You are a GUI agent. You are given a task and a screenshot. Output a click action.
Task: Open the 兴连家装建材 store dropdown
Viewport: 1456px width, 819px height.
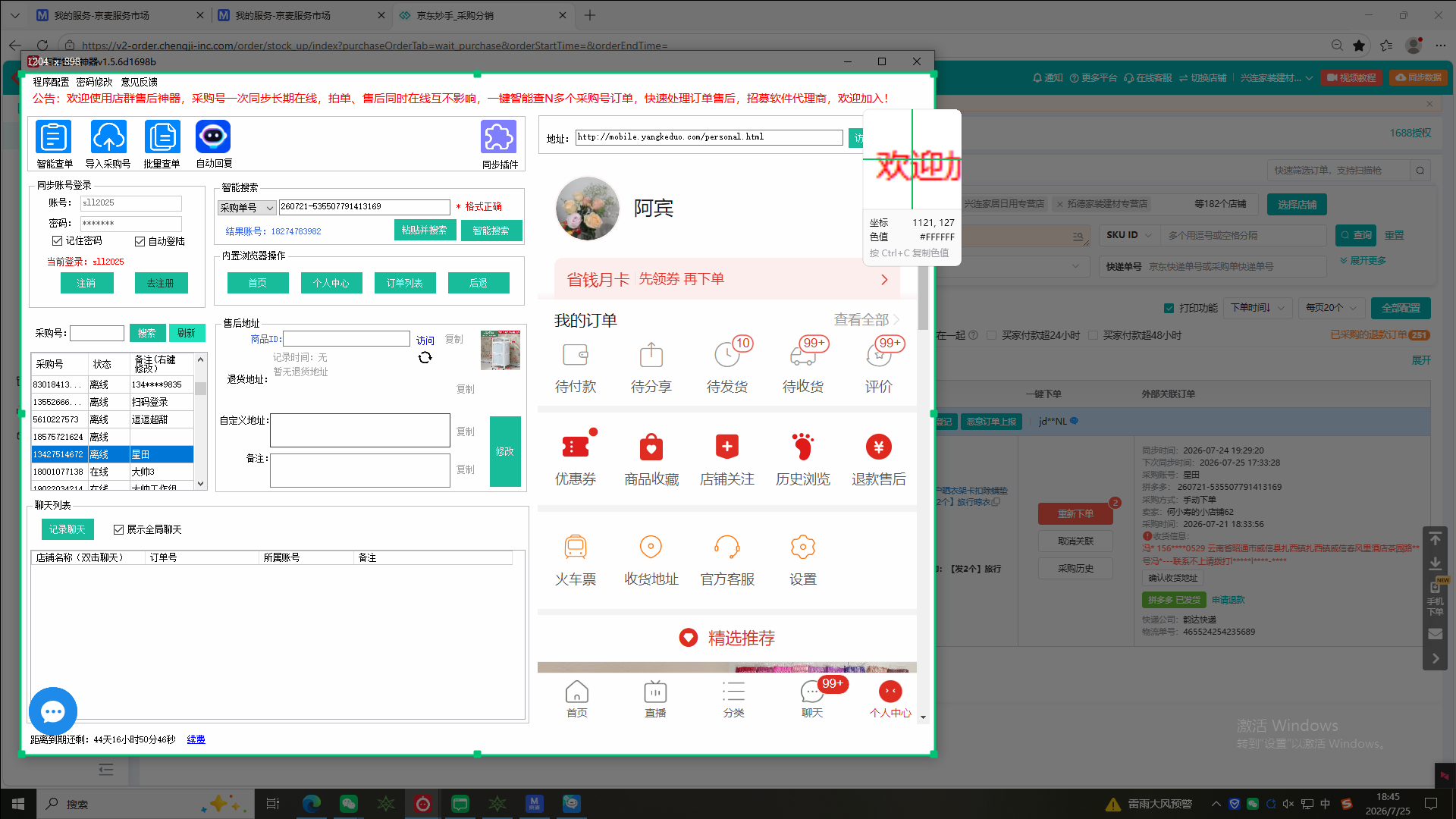tap(1276, 78)
